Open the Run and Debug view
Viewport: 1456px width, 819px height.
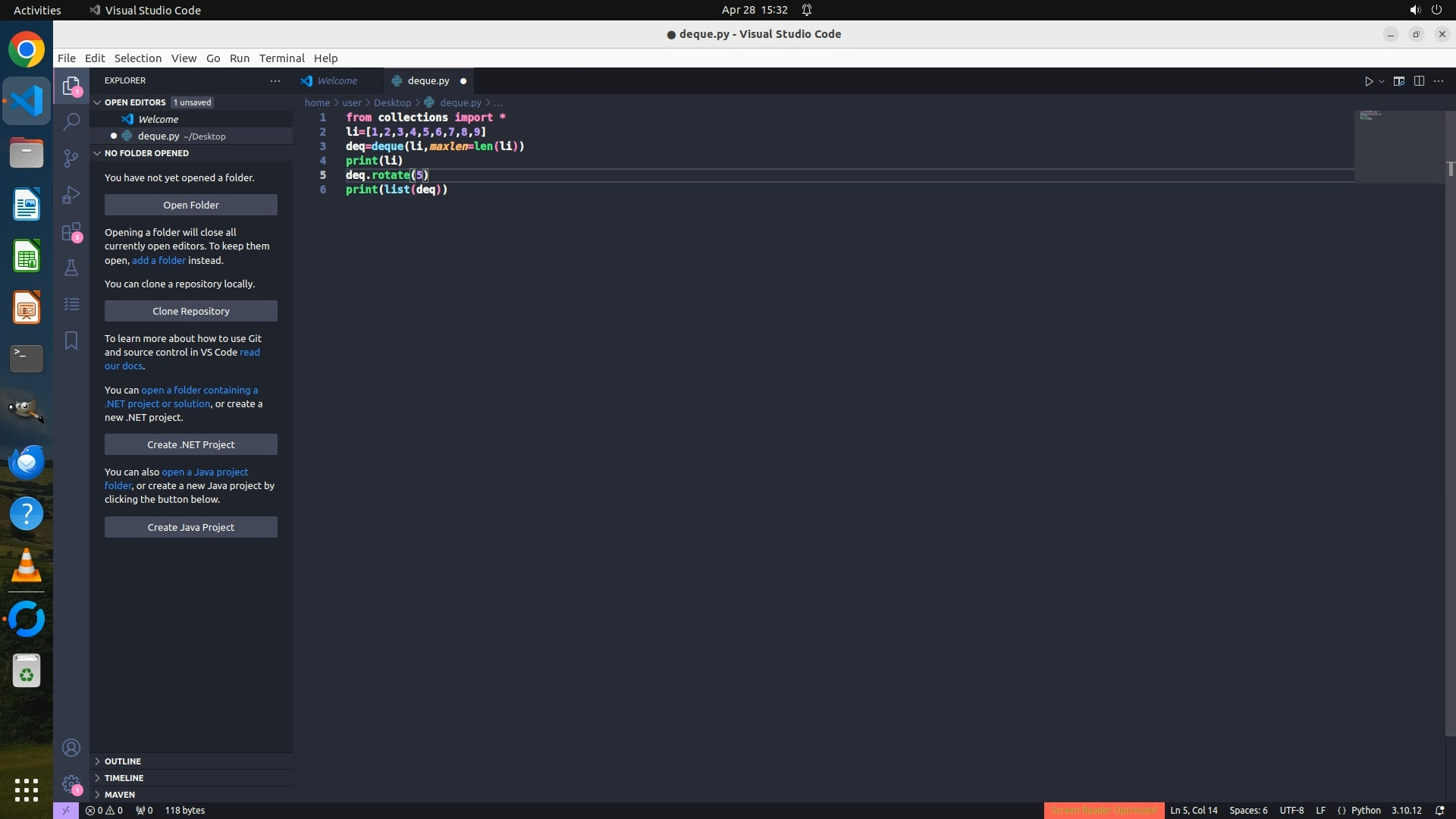click(71, 195)
